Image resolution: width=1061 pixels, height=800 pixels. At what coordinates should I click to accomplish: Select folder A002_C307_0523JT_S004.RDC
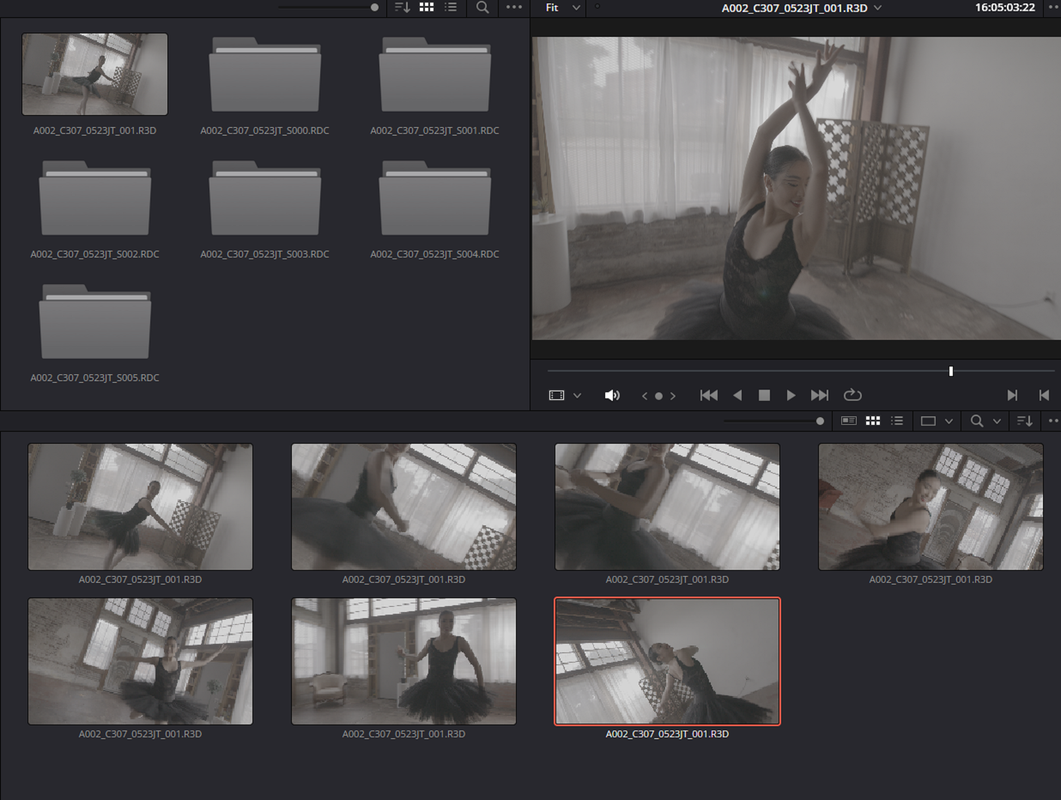[x=434, y=198]
